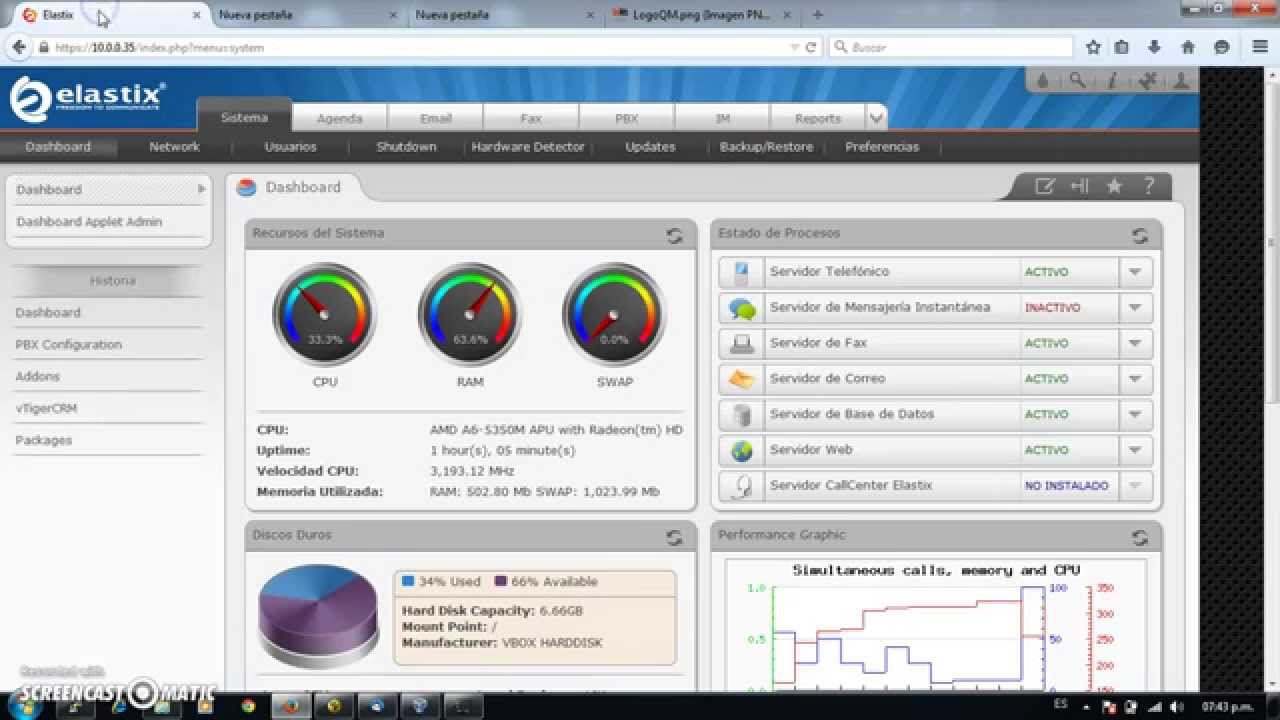Open PBX Configuration from Historia
The height and width of the screenshot is (720, 1280).
[68, 344]
